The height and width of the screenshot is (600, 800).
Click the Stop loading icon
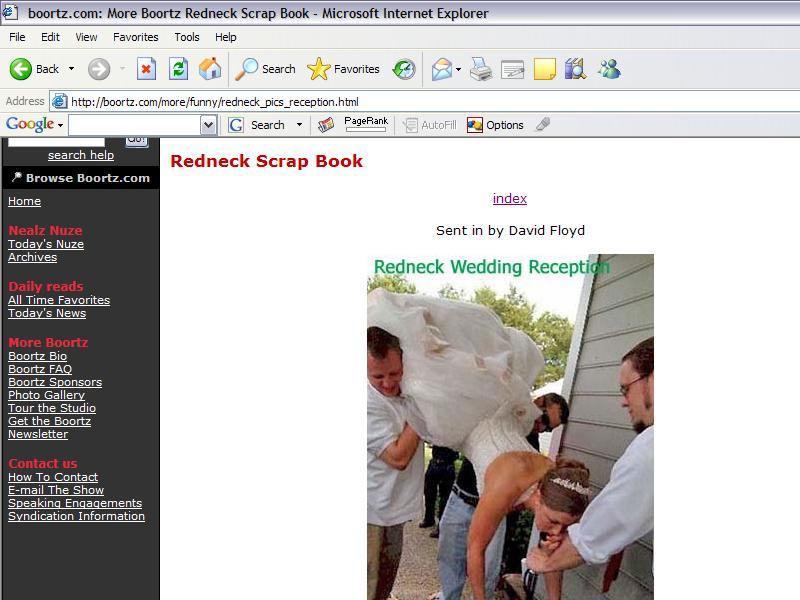click(146, 69)
